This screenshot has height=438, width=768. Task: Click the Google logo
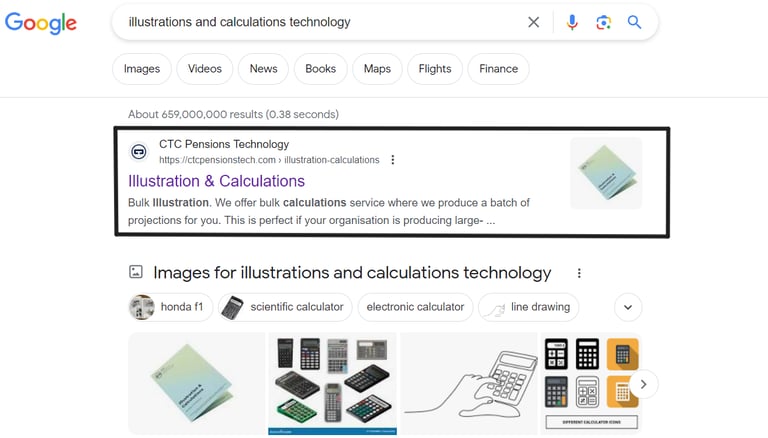41,23
